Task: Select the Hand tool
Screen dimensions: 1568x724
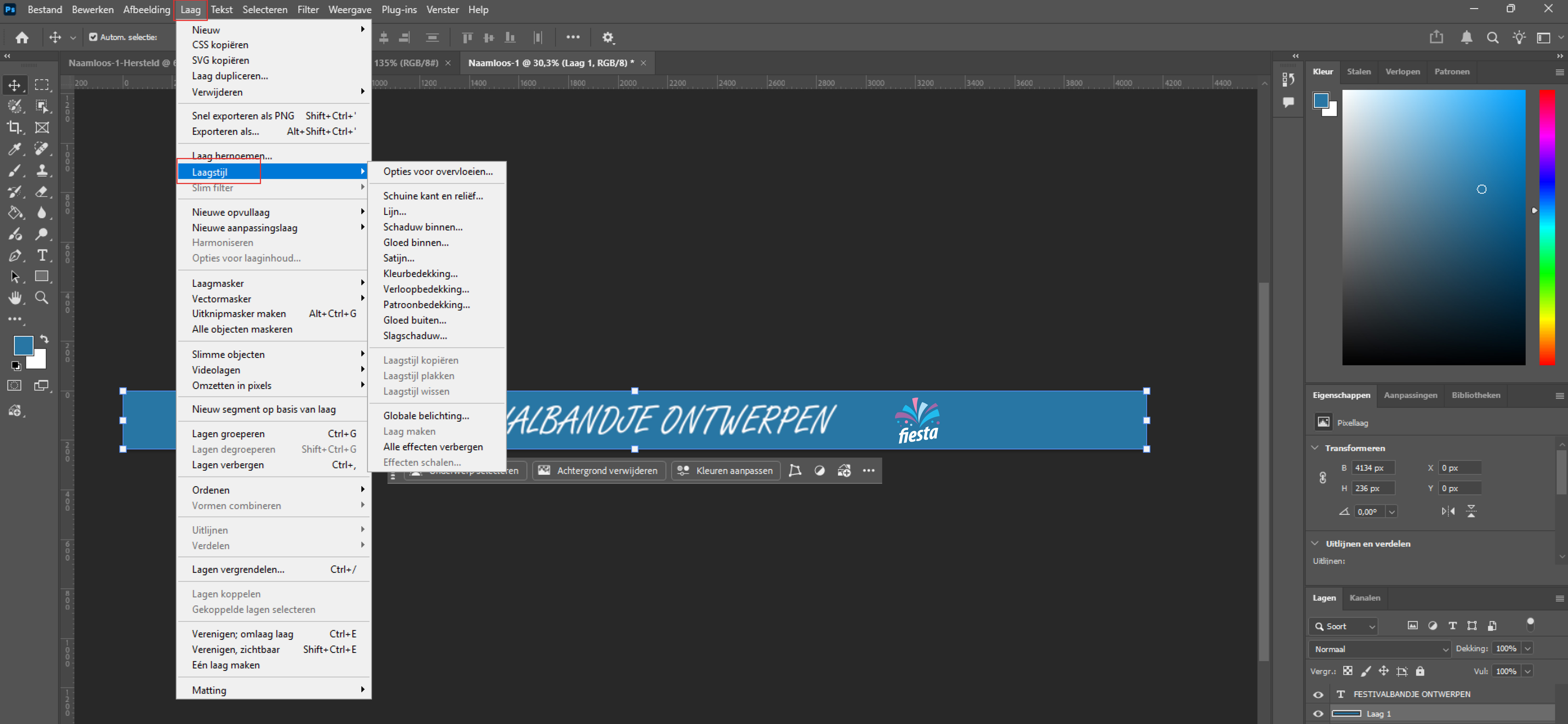Action: pyautogui.click(x=15, y=298)
